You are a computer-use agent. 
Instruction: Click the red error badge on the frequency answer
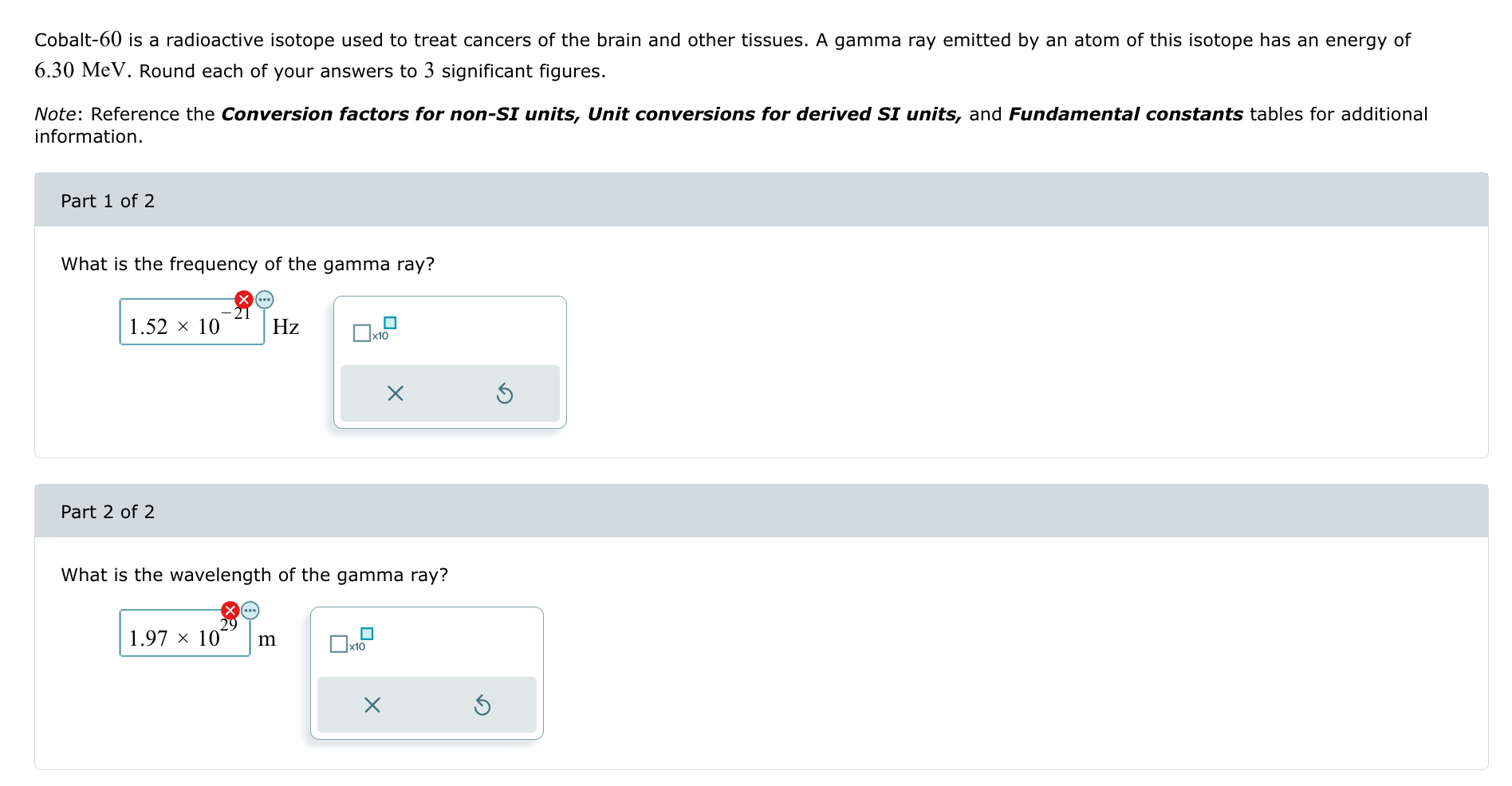242,301
